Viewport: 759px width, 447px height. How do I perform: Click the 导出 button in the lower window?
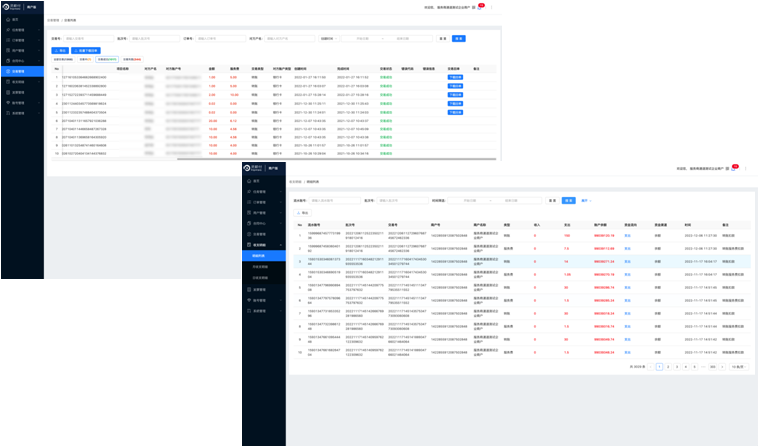pyautogui.click(x=303, y=213)
